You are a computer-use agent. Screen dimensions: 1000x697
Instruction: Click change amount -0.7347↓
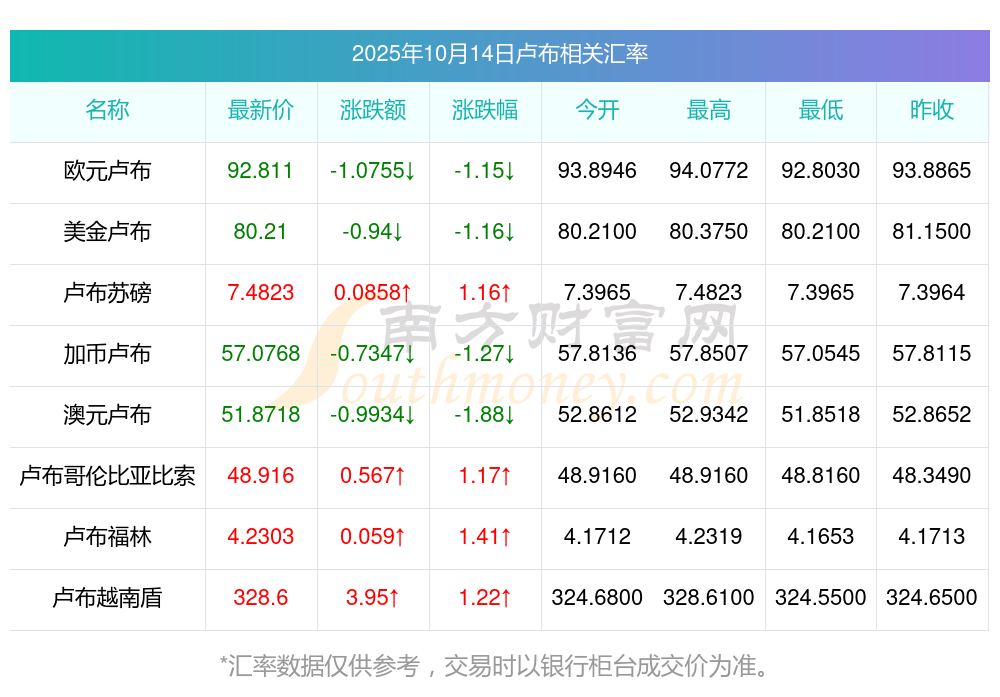pos(372,353)
